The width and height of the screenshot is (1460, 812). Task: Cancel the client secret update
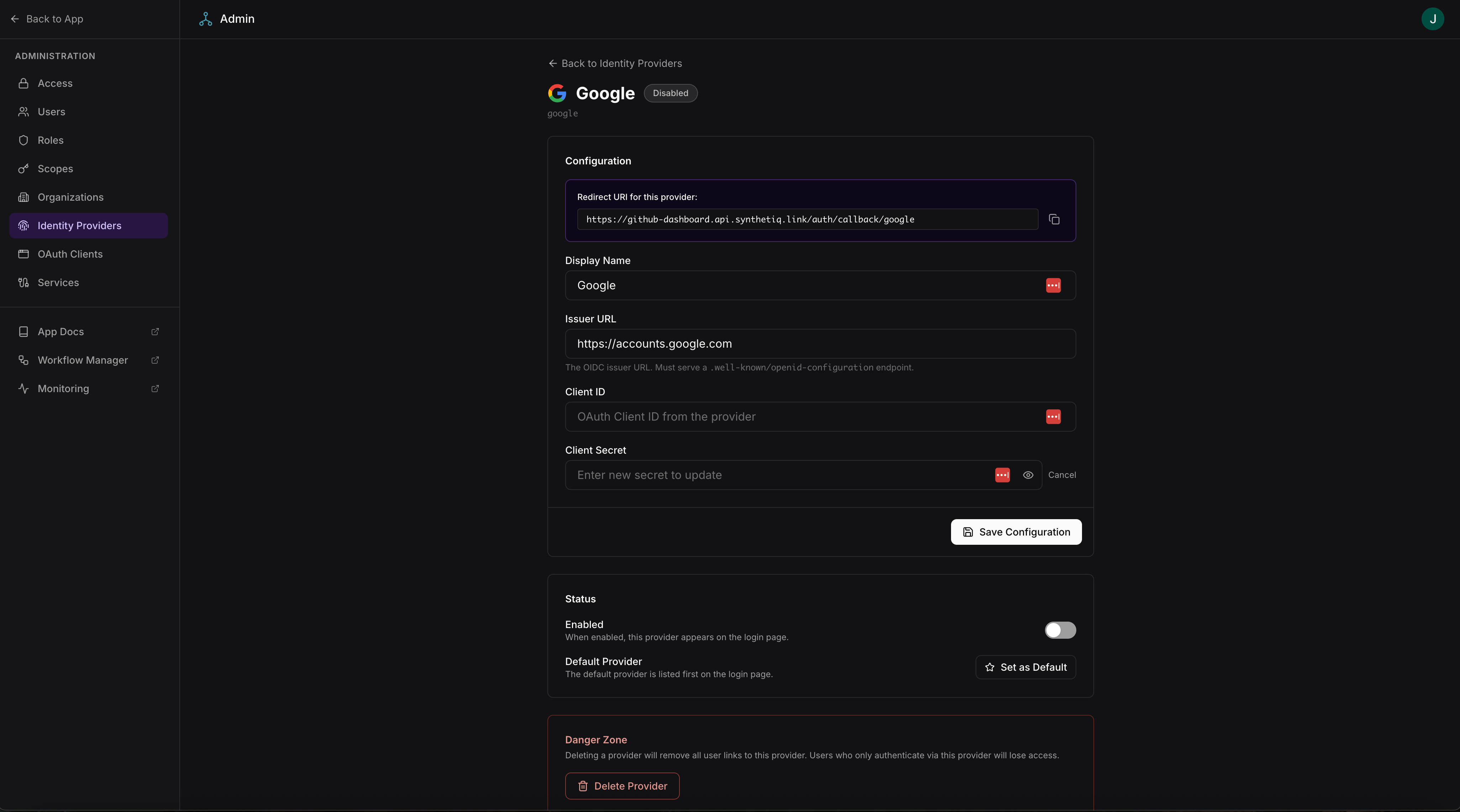(1062, 475)
